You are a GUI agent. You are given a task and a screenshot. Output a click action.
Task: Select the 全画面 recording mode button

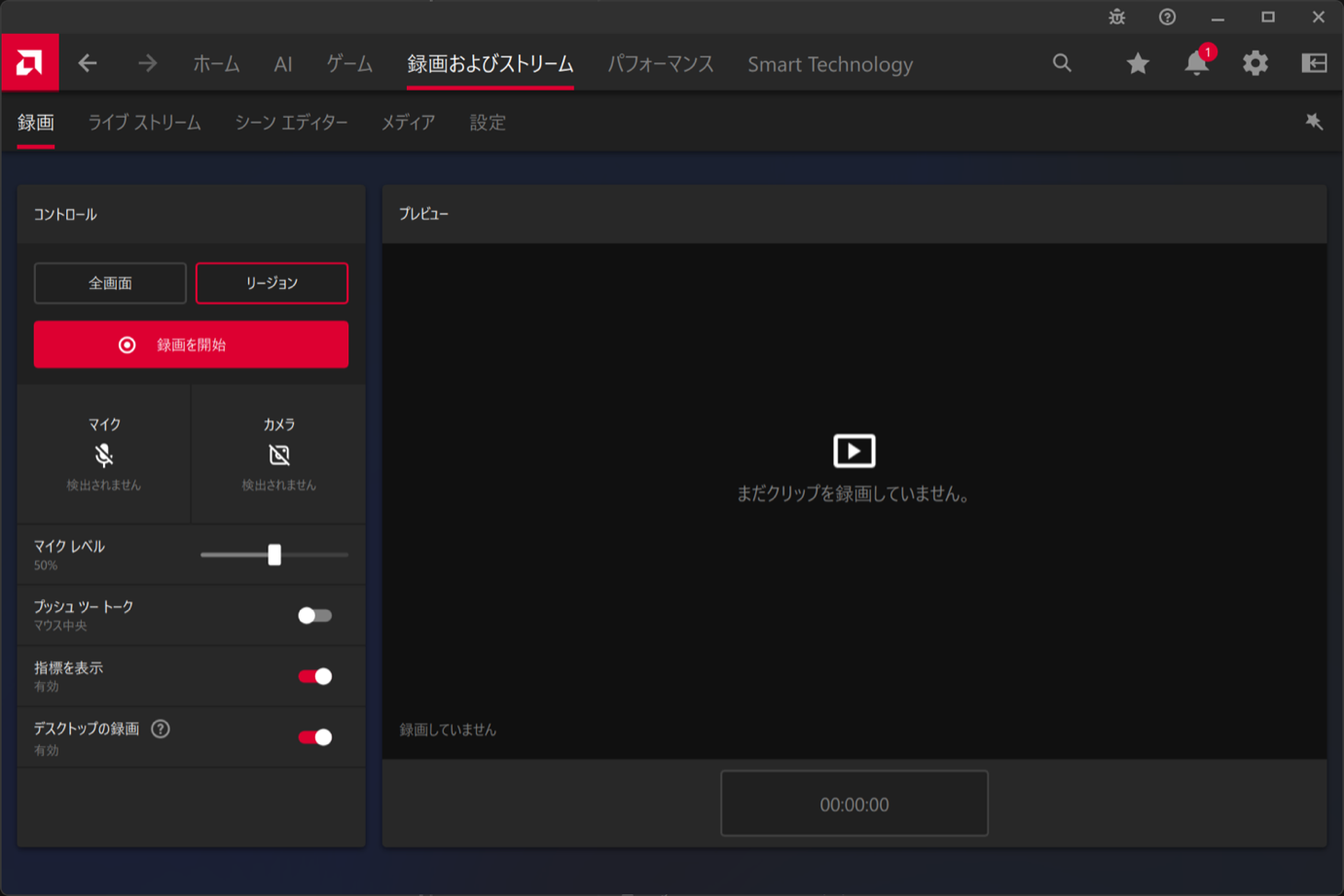click(110, 283)
